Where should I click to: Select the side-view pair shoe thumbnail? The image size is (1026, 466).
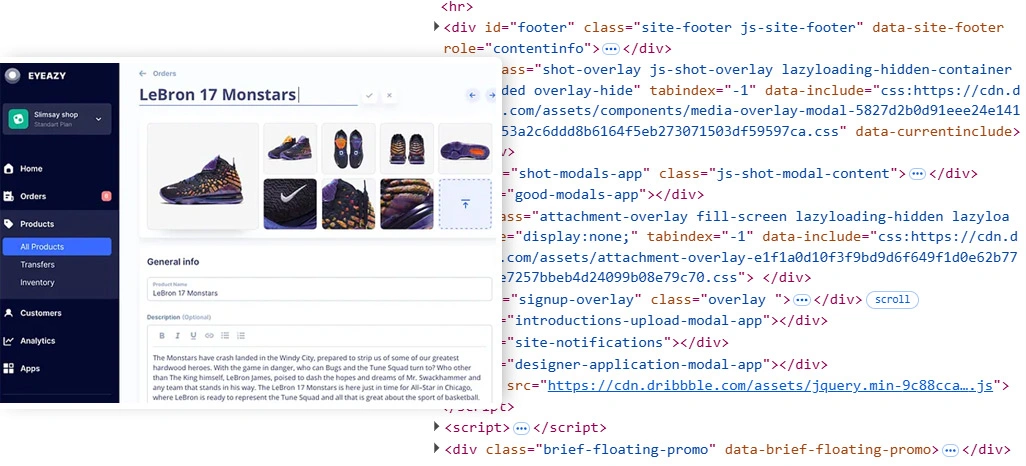click(290, 148)
